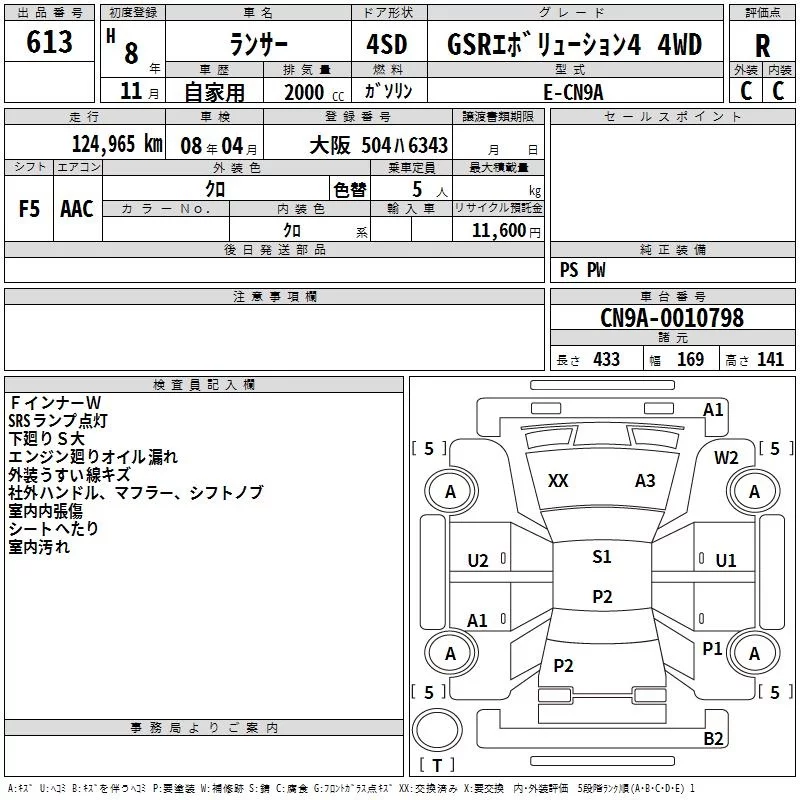Click registration number 大阪 504 ハ 6343
Image resolution: width=800 pixels, height=800 pixels.
[379, 146]
